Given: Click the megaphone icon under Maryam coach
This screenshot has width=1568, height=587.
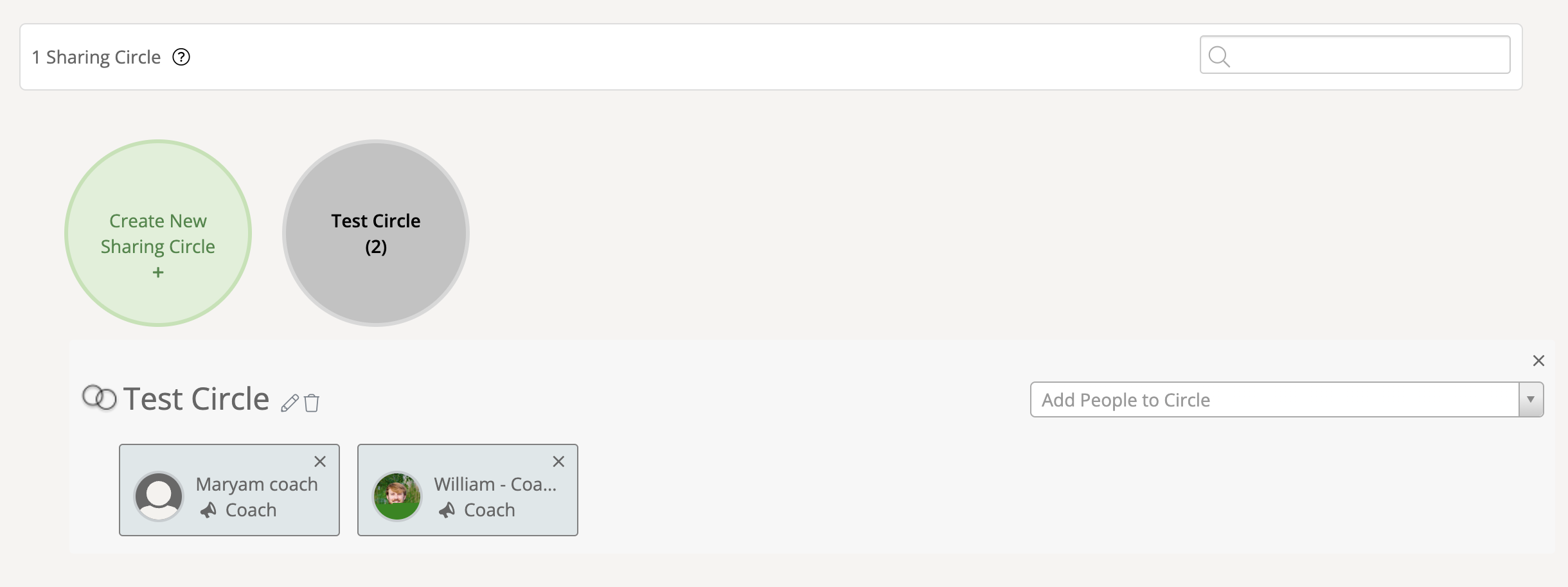Looking at the screenshot, I should tap(208, 511).
